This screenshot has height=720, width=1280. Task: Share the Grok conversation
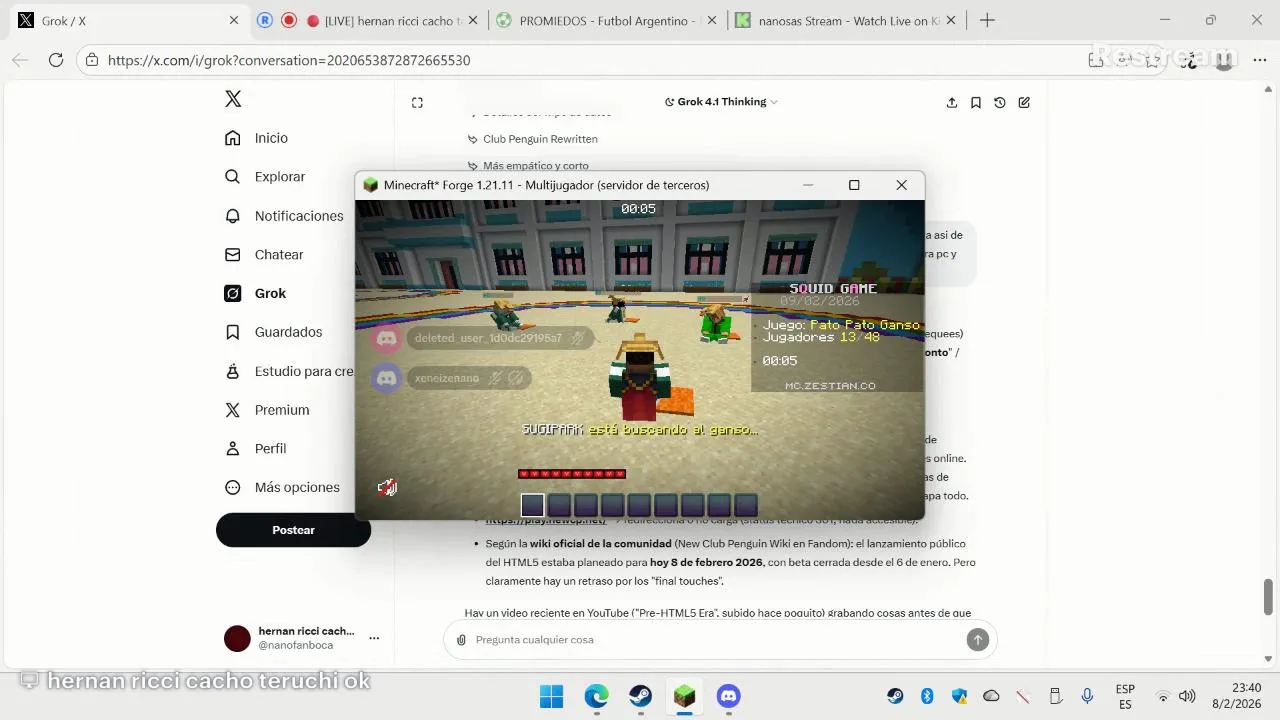point(952,102)
